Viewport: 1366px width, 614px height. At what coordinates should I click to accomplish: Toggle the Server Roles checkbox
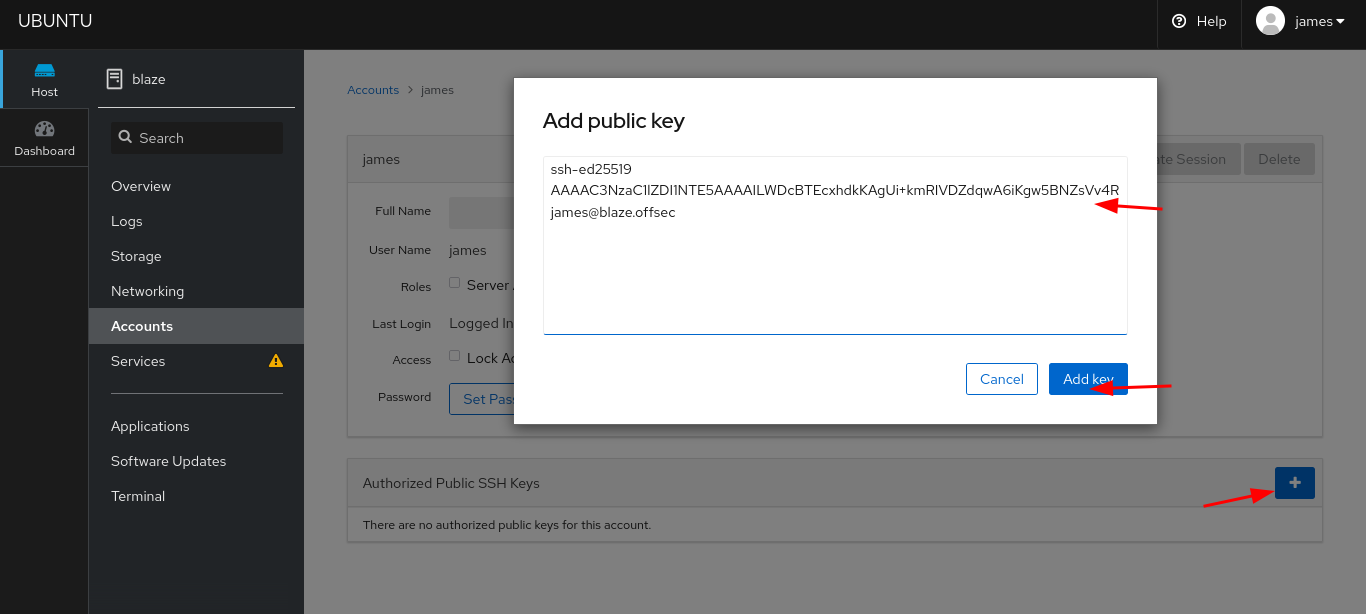click(x=455, y=283)
